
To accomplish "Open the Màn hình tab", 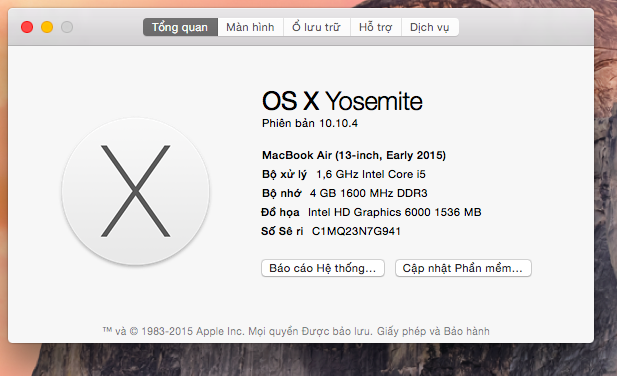I will (x=250, y=27).
